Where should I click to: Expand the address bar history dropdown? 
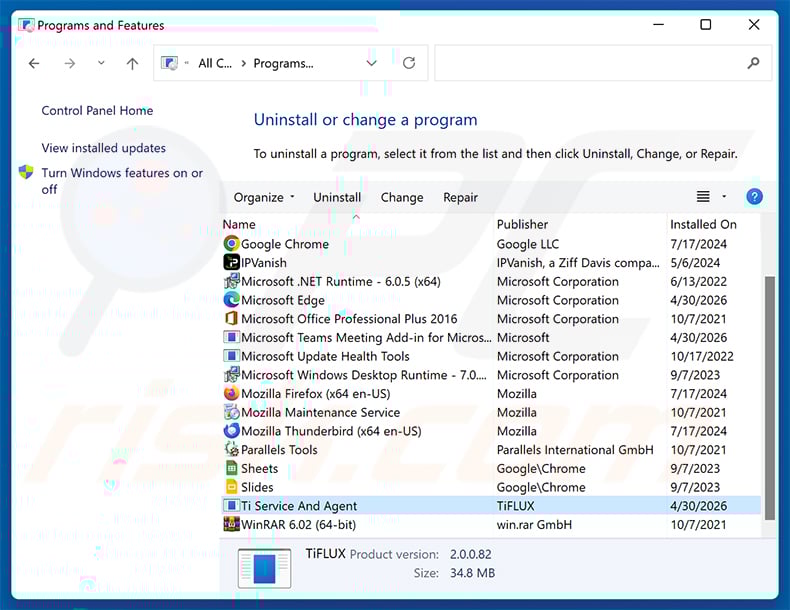pos(371,63)
